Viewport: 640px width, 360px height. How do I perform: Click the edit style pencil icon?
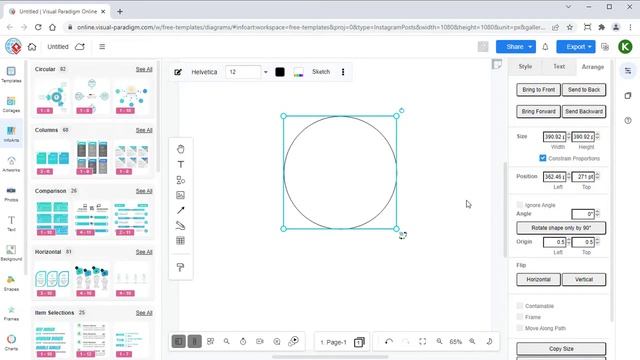(178, 72)
